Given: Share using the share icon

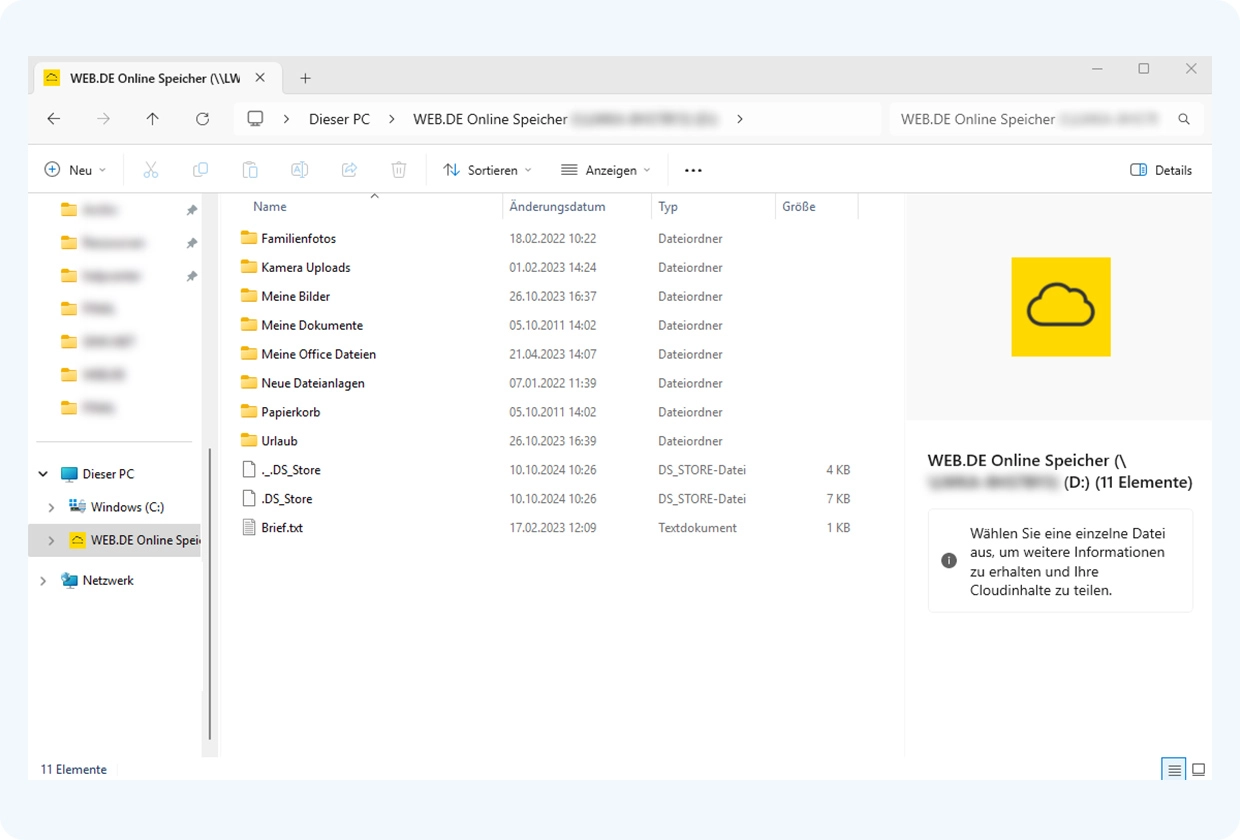Looking at the screenshot, I should point(349,169).
